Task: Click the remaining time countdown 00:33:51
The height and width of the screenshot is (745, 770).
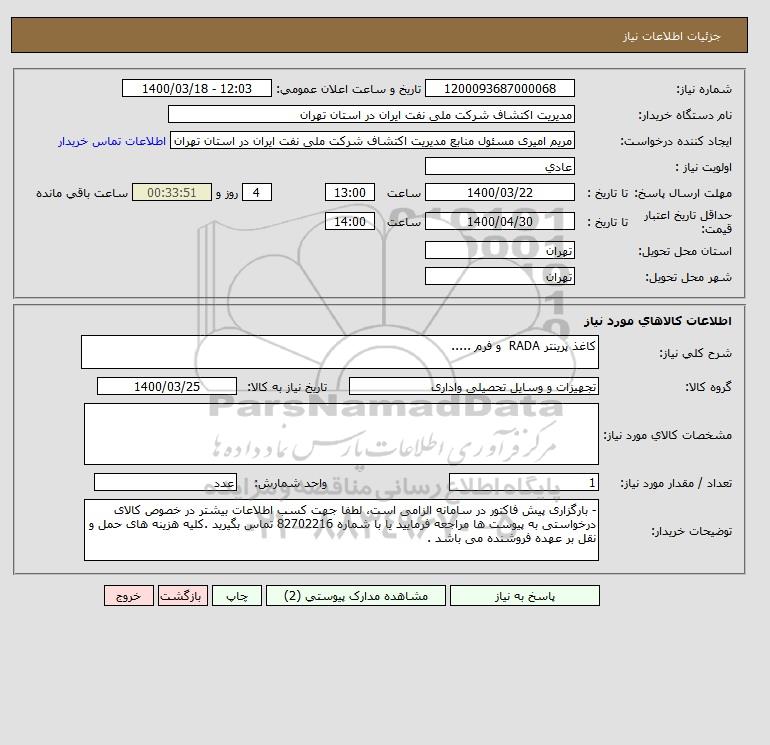Action: [172, 193]
